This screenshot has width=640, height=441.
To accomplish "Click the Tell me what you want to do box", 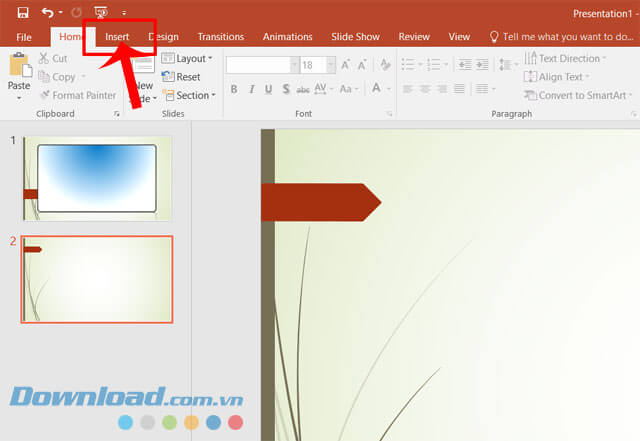I will tap(562, 37).
